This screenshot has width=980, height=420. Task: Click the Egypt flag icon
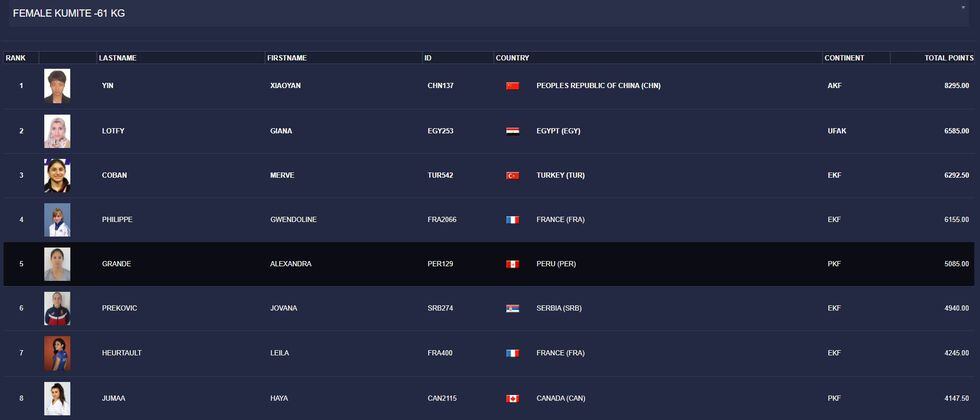point(513,131)
